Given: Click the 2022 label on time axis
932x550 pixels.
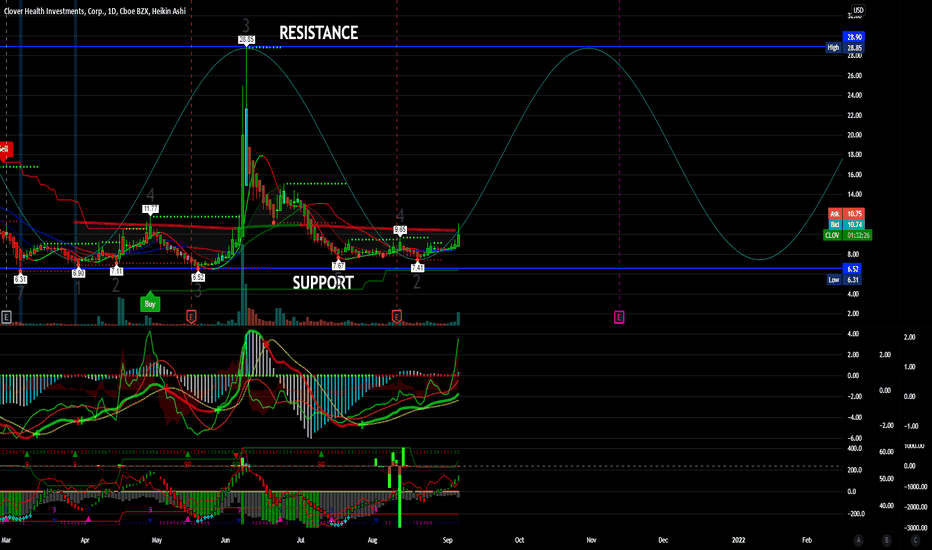Looking at the screenshot, I should click(x=738, y=540).
